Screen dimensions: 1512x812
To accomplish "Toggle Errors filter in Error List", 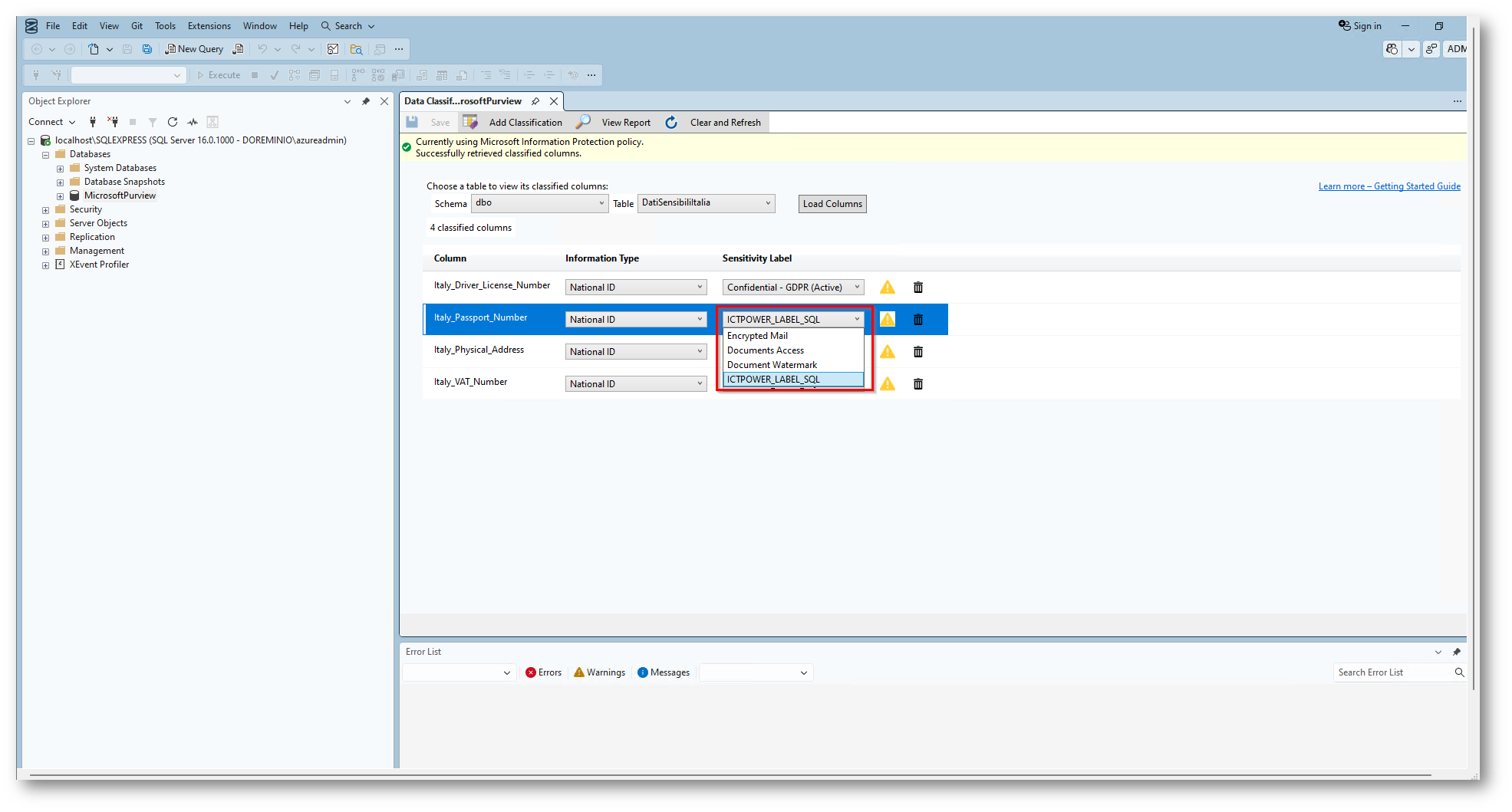I will [543, 672].
